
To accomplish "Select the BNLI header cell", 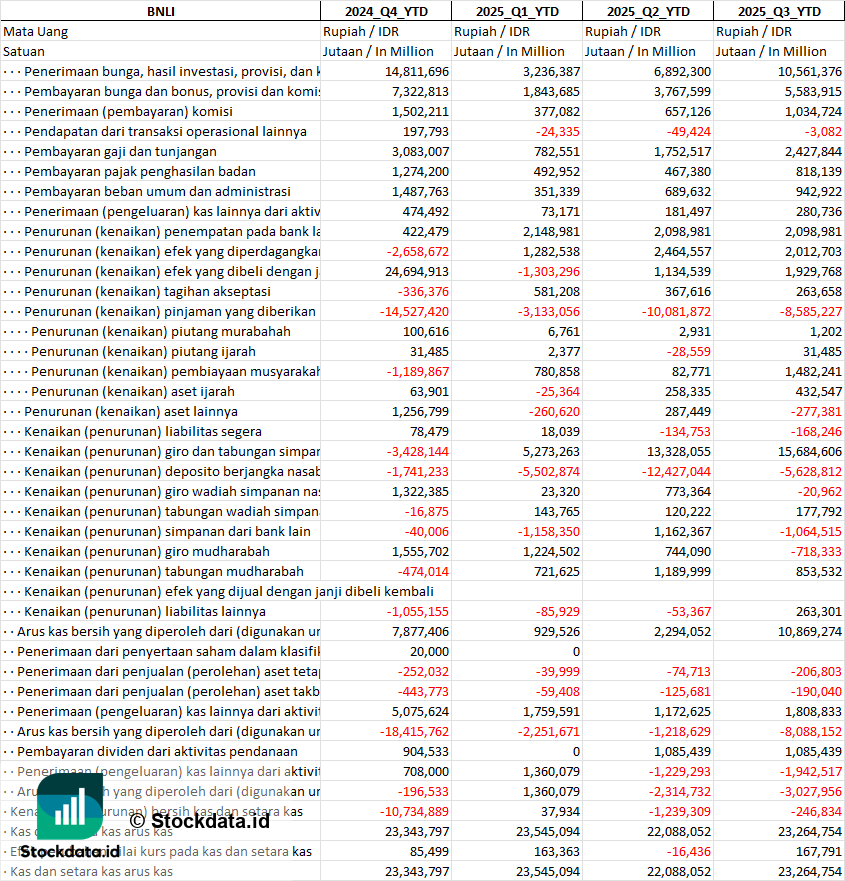I will 161,11.
